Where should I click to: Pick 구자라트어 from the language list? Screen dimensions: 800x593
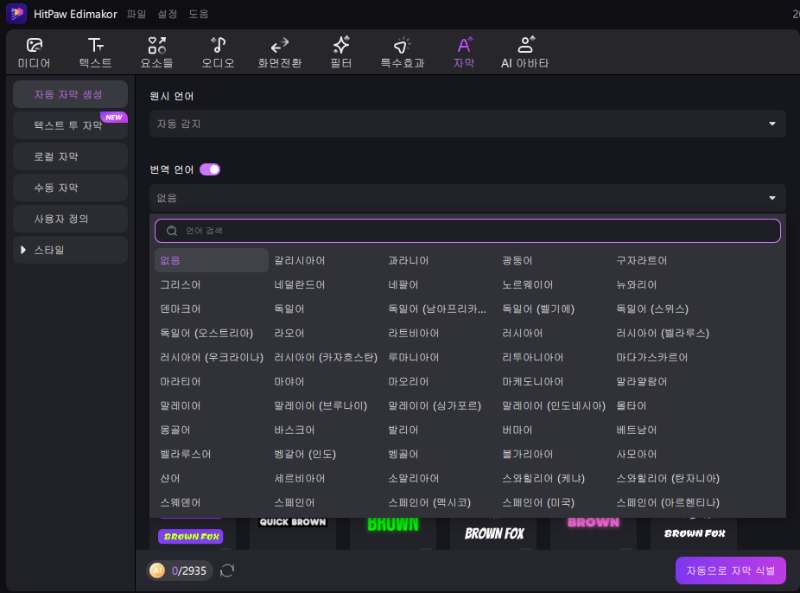pyautogui.click(x=641, y=260)
